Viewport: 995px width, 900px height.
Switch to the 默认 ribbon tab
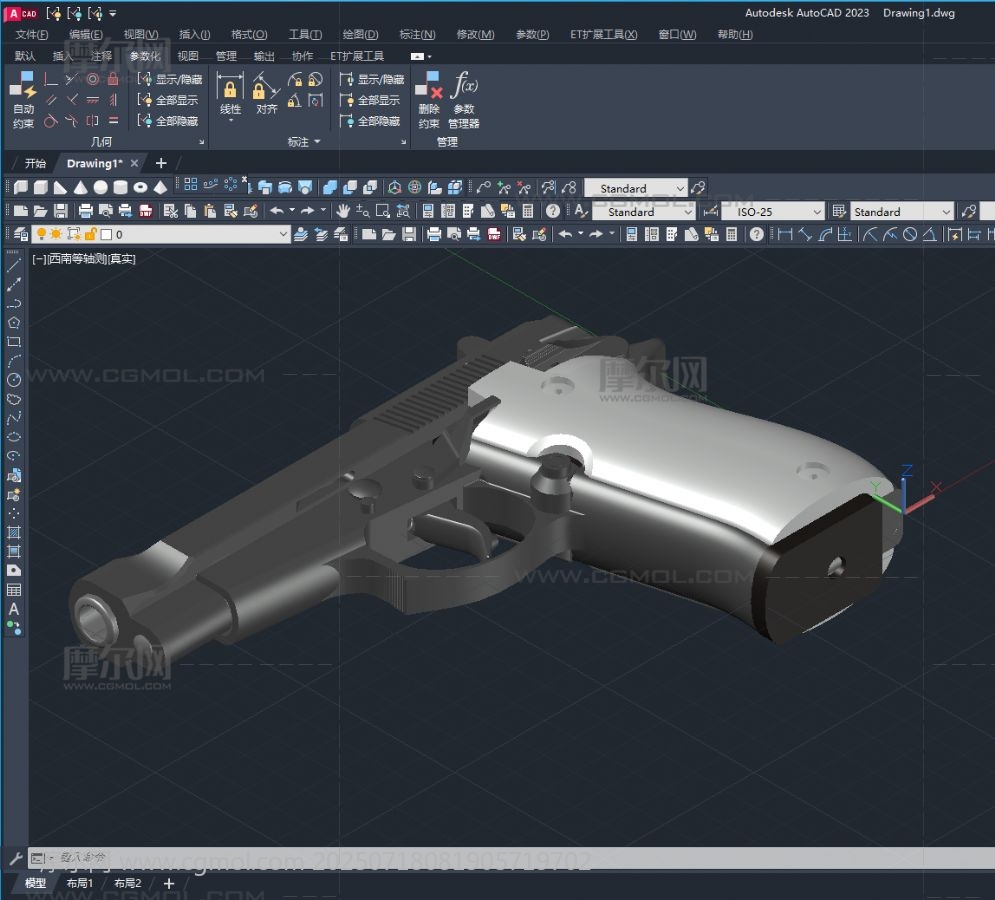pos(25,56)
